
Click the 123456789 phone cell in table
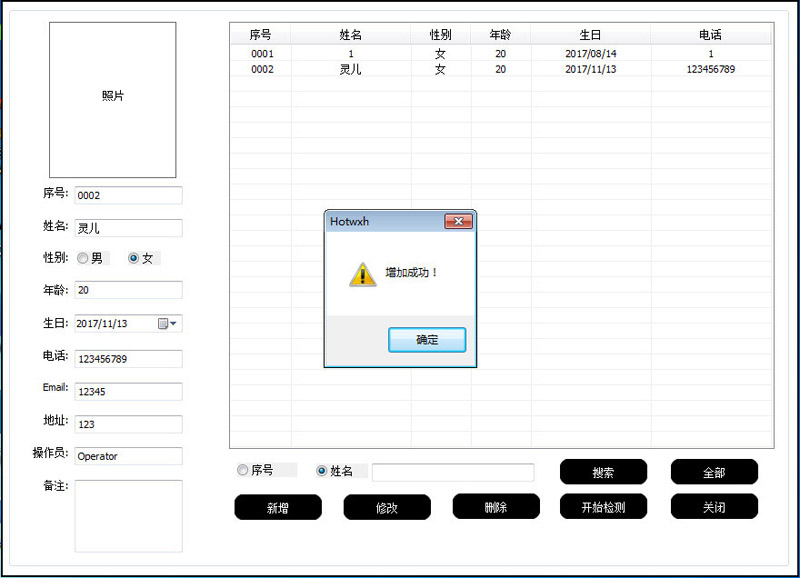point(711,69)
